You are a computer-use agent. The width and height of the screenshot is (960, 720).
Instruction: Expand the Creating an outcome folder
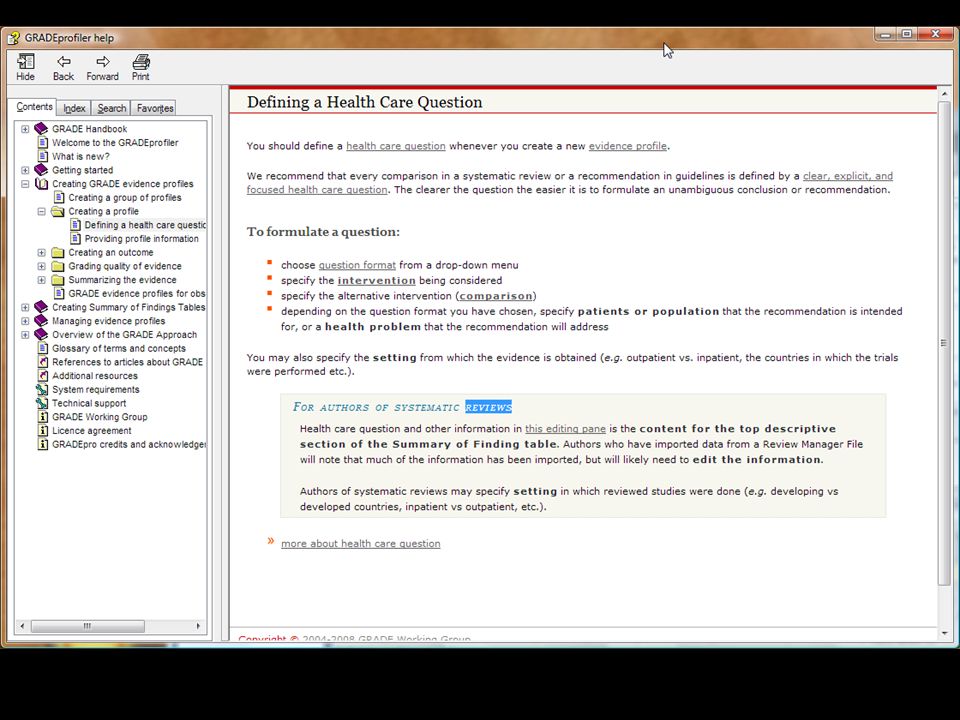(42, 252)
